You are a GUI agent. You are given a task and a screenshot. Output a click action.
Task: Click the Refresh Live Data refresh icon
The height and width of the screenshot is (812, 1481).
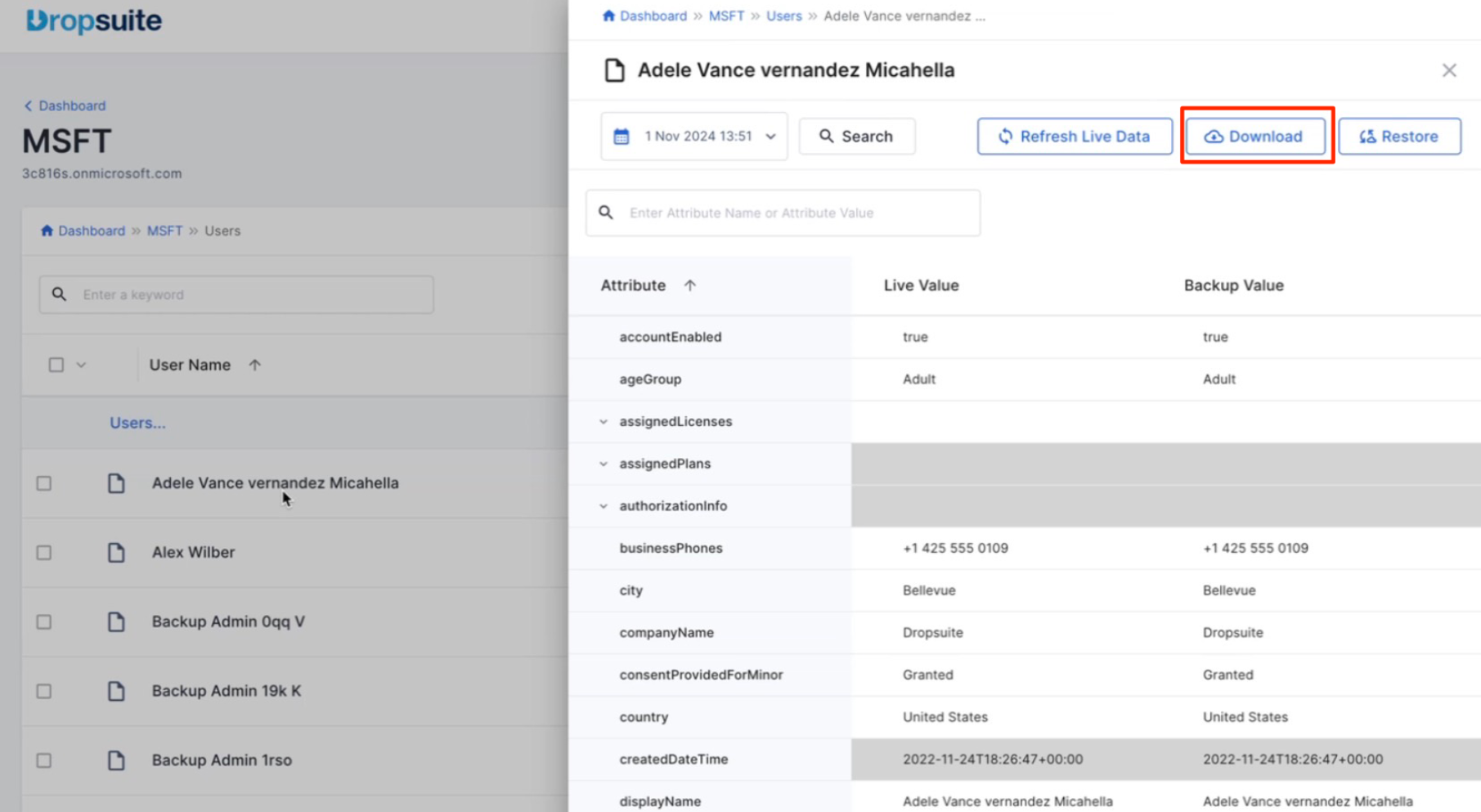[1005, 136]
